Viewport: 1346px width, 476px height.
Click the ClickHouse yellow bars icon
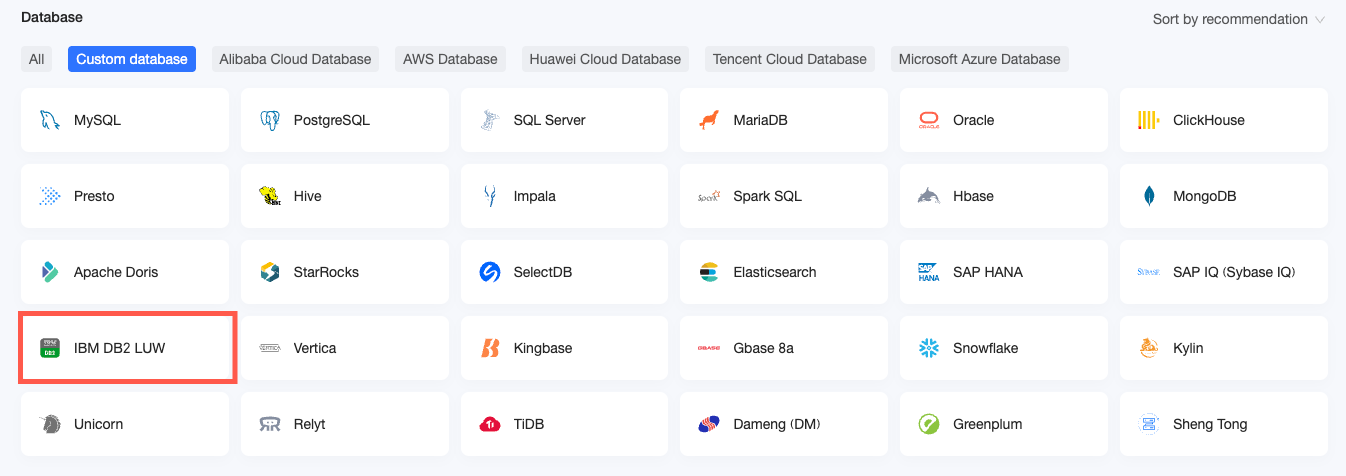1148,120
